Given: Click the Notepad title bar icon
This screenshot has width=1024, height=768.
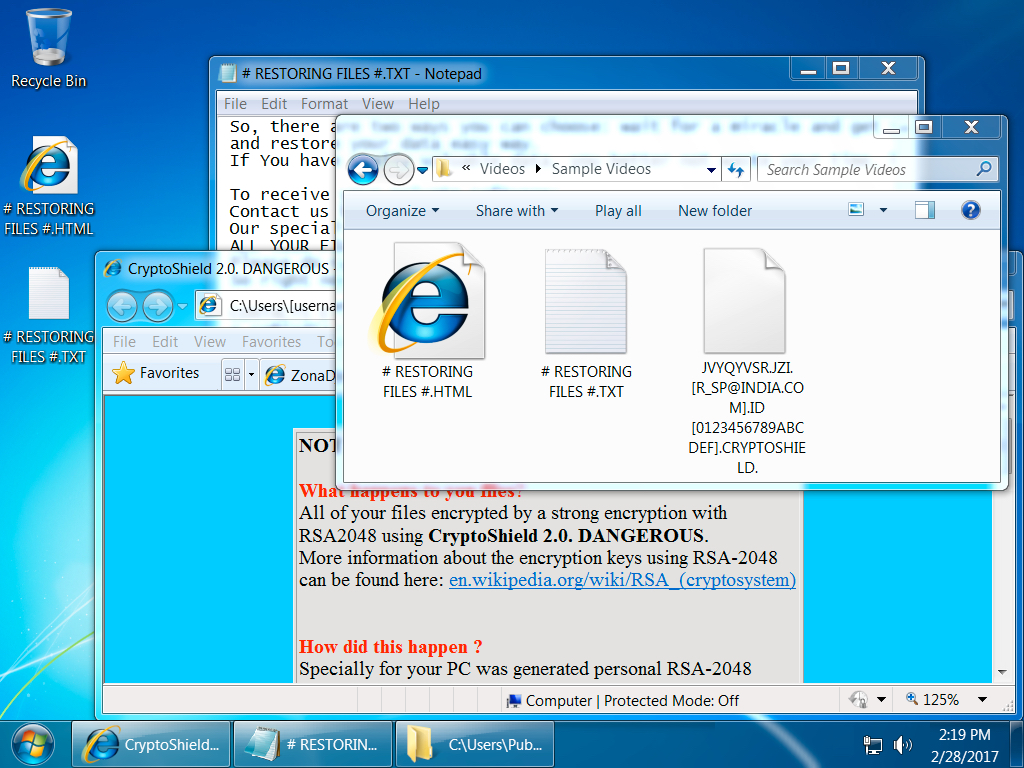Looking at the screenshot, I should coord(227,73).
